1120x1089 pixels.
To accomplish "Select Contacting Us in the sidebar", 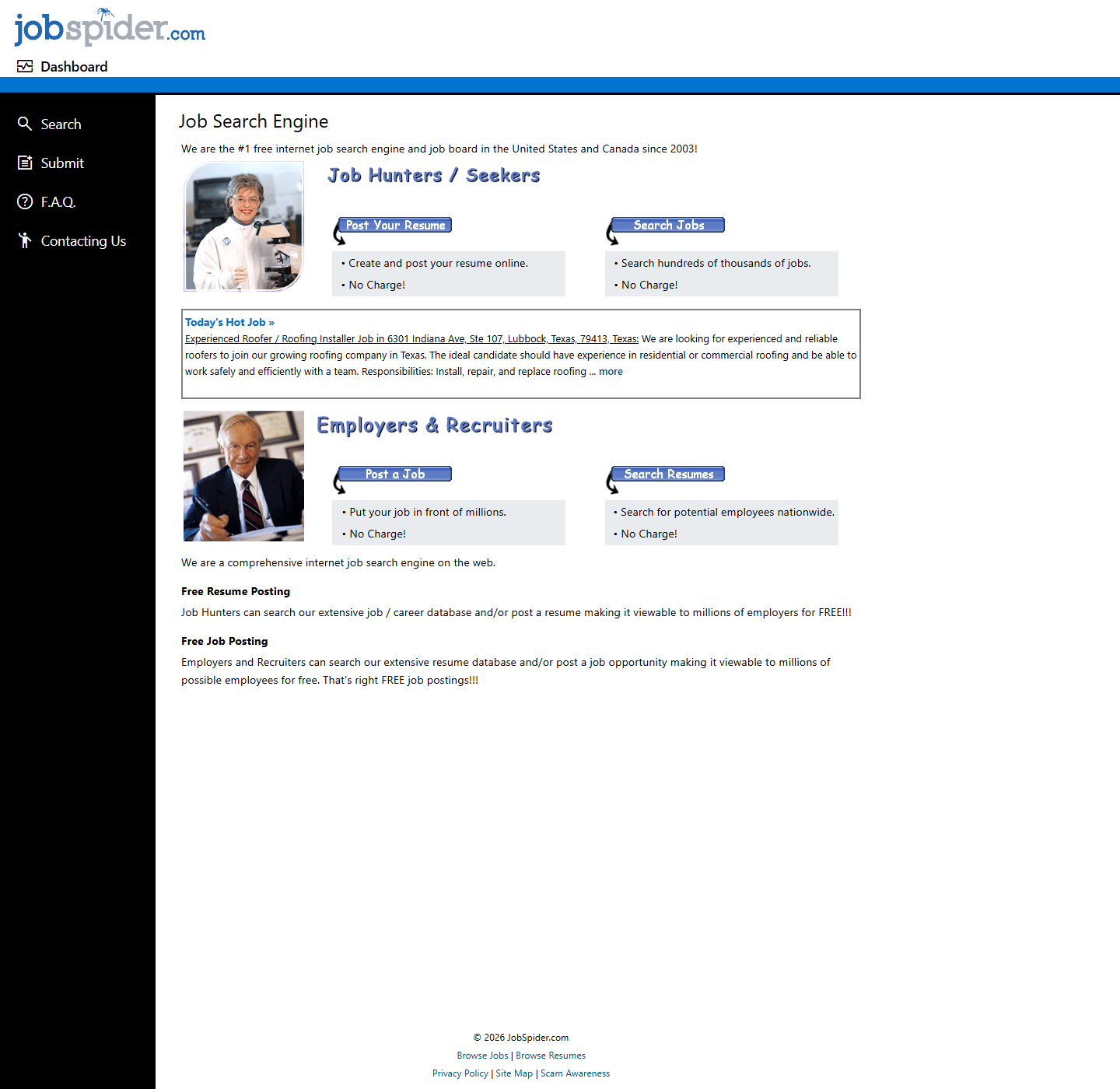I will coord(83,241).
